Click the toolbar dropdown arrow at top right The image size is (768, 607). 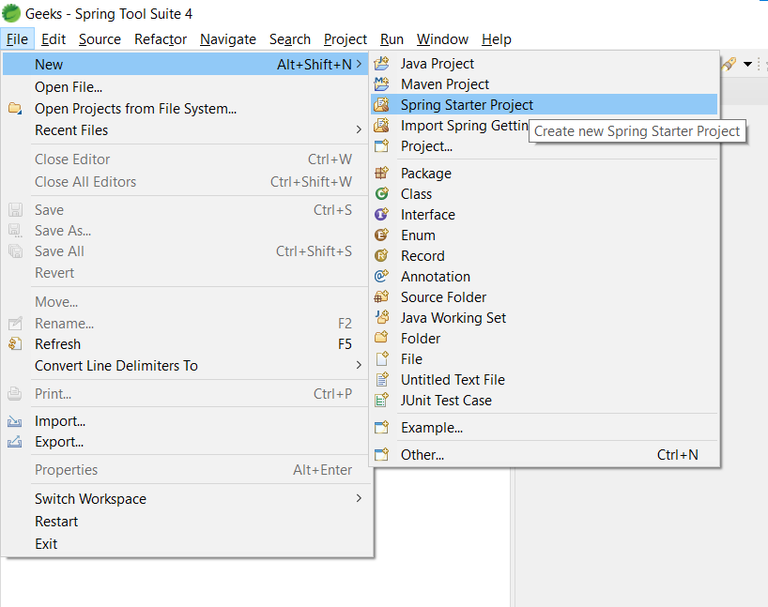(748, 64)
